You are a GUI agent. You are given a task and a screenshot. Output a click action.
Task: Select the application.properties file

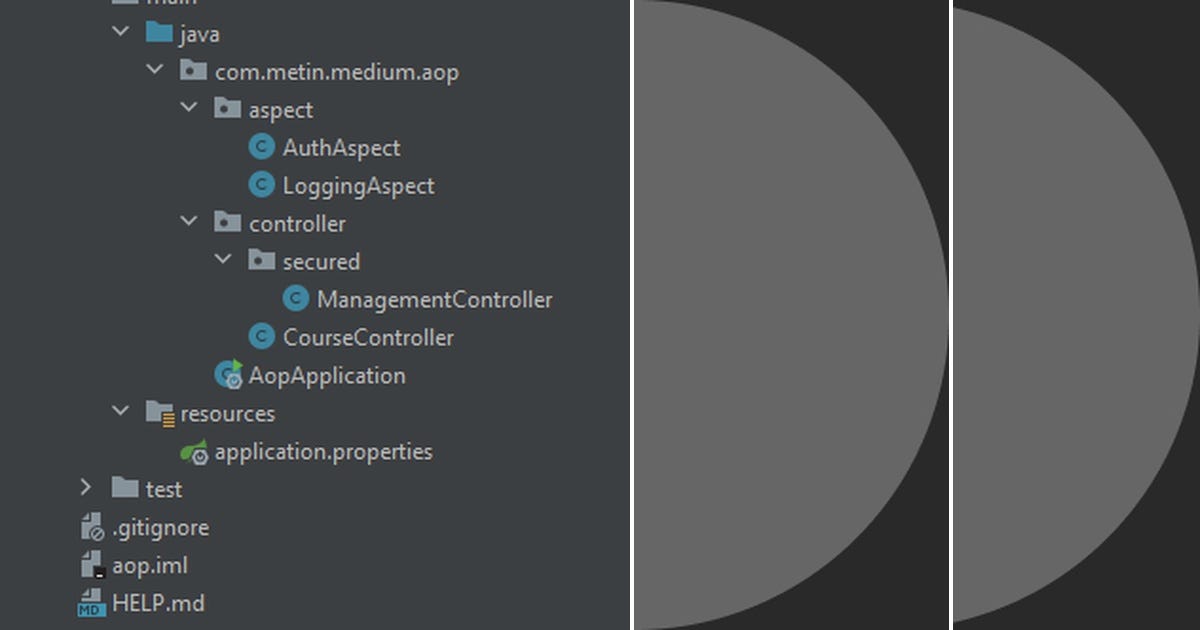[322, 451]
